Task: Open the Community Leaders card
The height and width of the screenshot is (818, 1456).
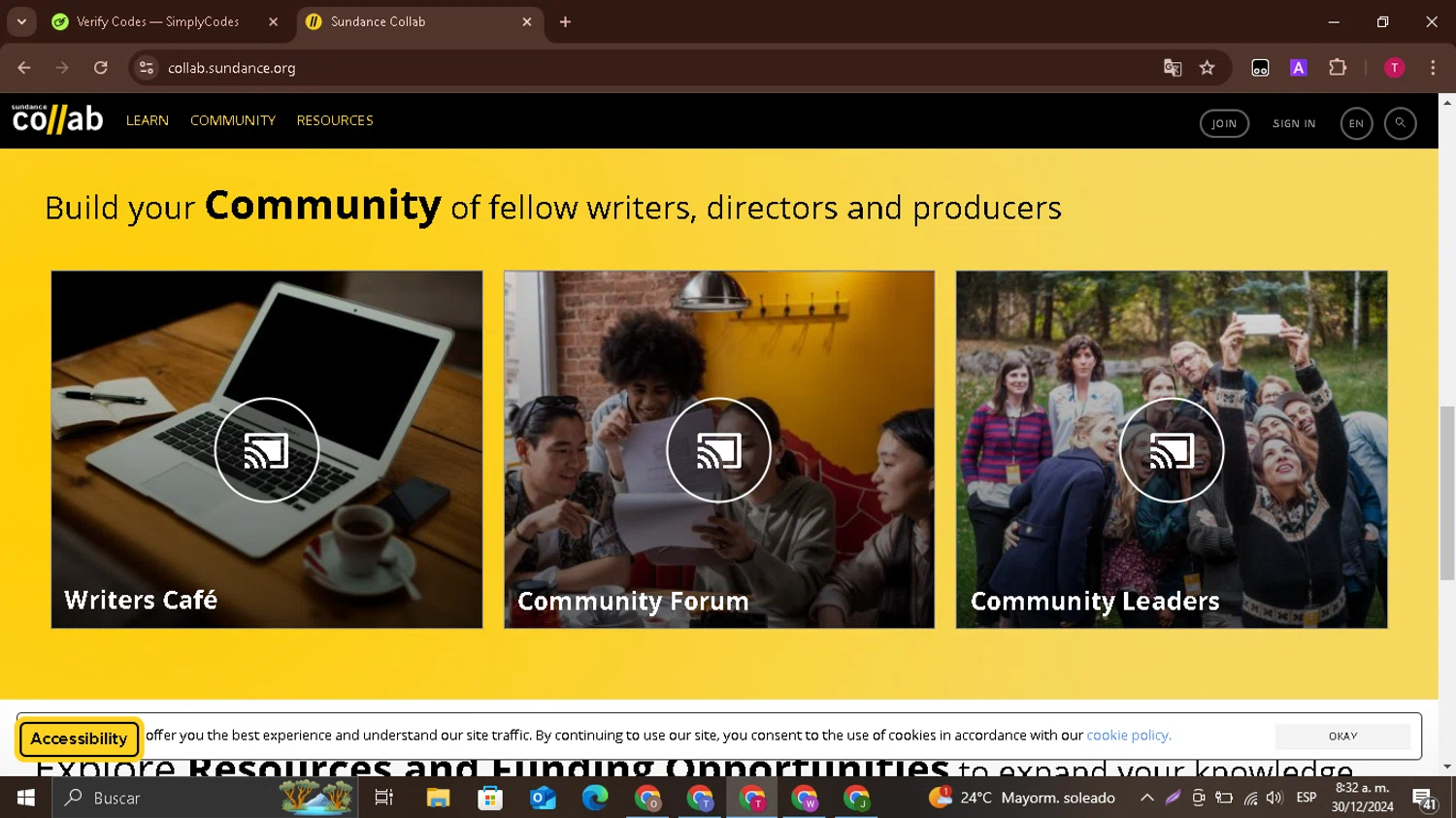Action: (1172, 449)
